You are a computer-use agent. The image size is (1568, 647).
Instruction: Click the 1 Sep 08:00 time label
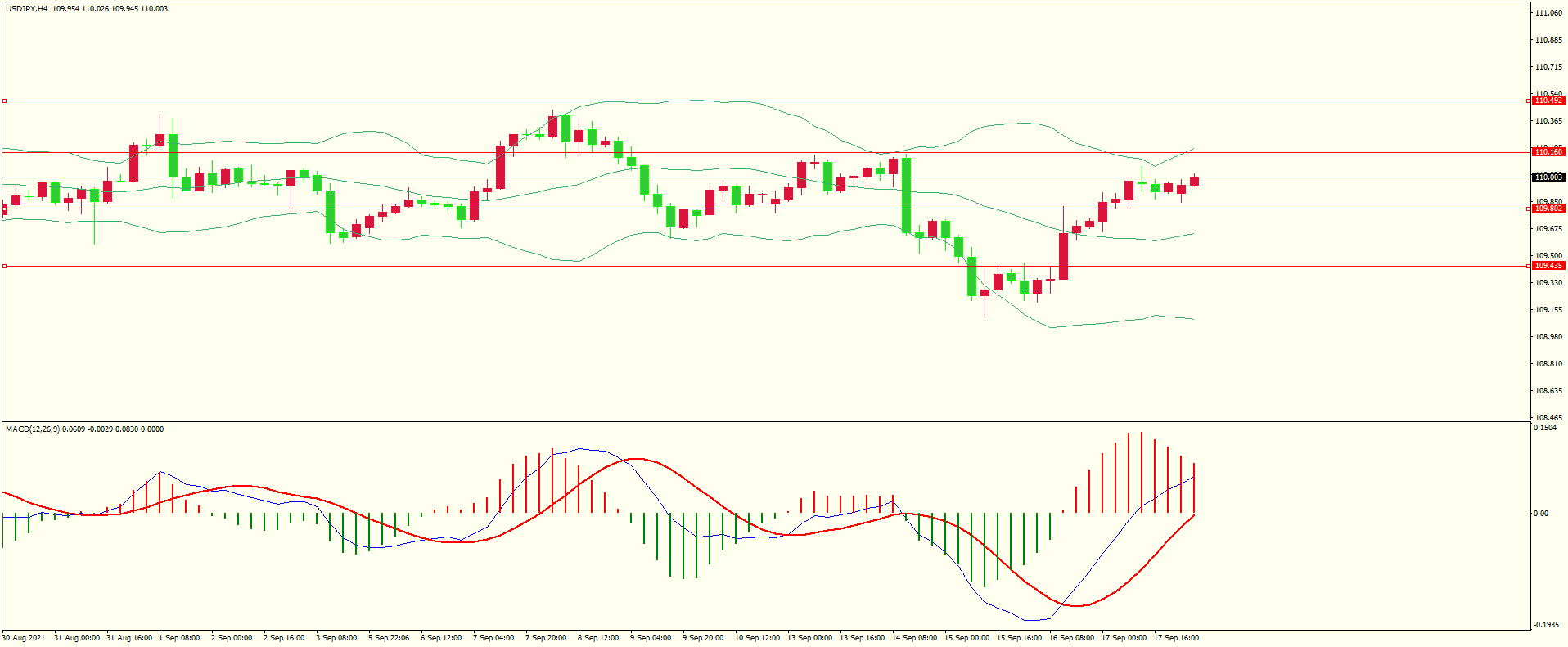click(x=179, y=638)
